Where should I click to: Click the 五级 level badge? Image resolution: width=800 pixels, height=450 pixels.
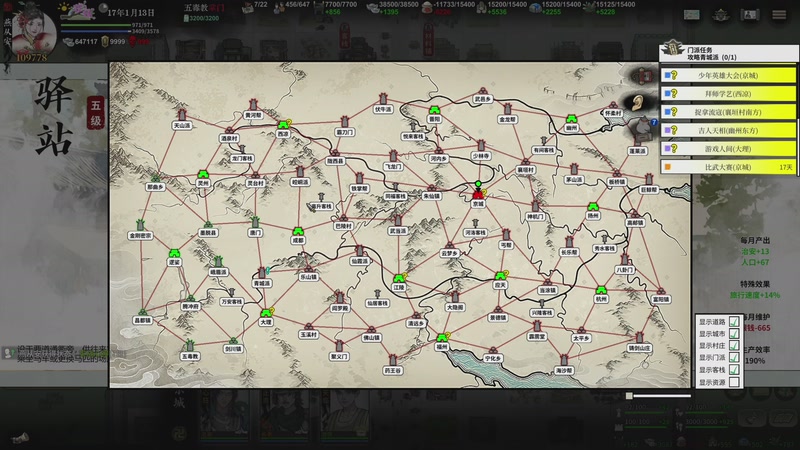click(96, 113)
